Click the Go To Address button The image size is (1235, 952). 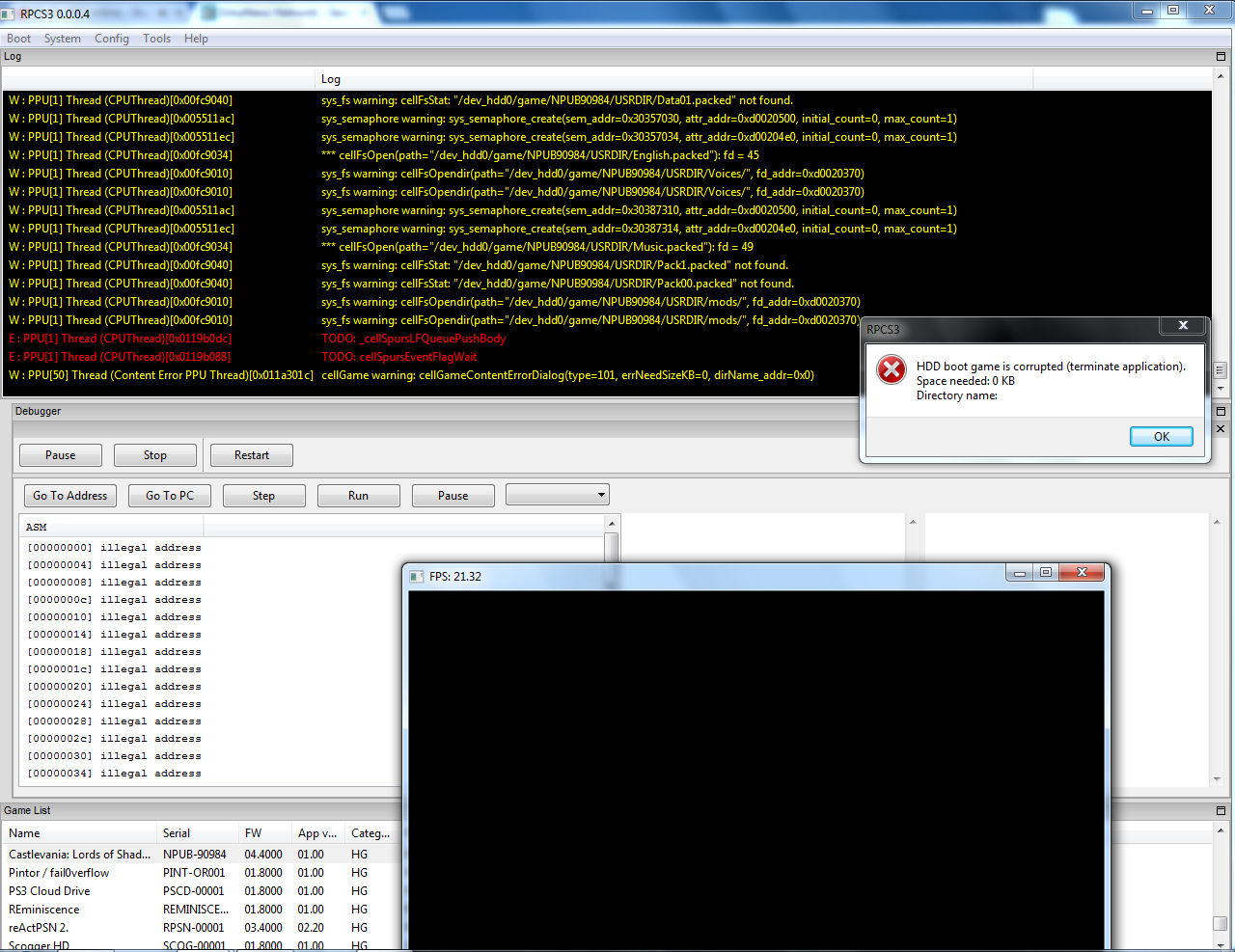69,496
